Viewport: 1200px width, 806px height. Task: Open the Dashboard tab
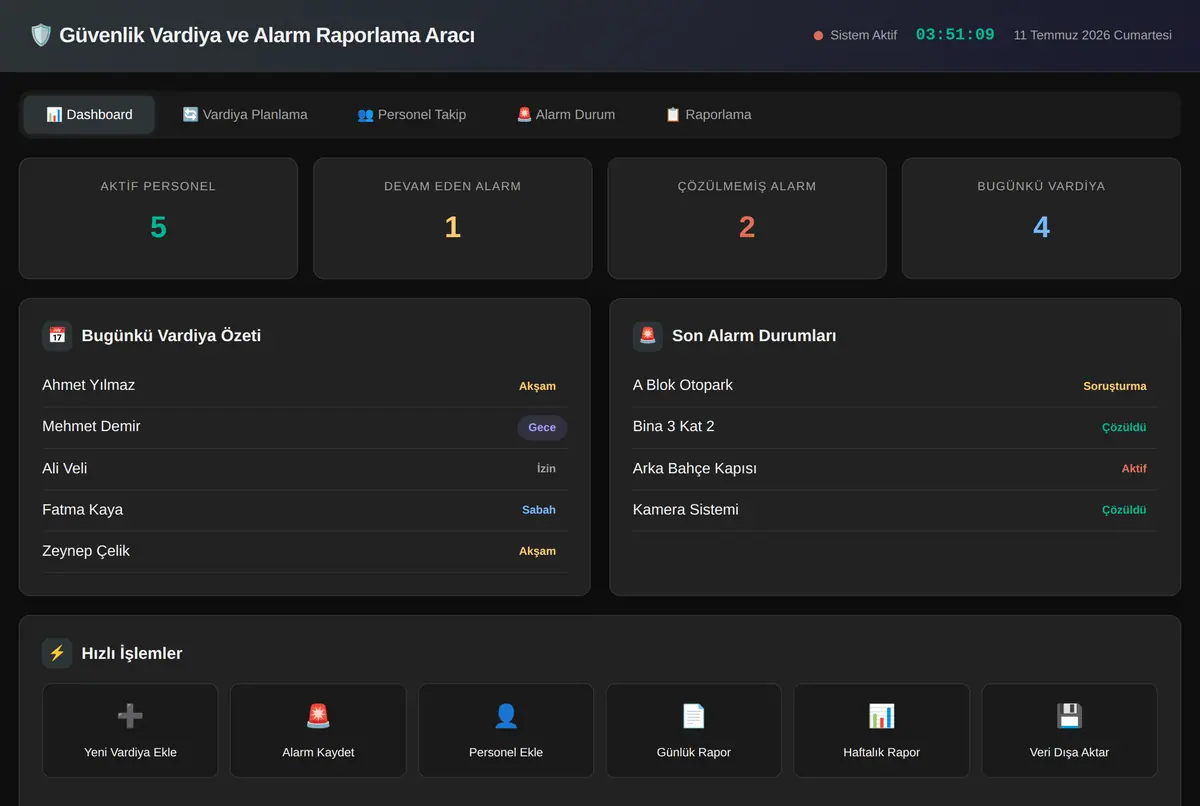pos(89,115)
